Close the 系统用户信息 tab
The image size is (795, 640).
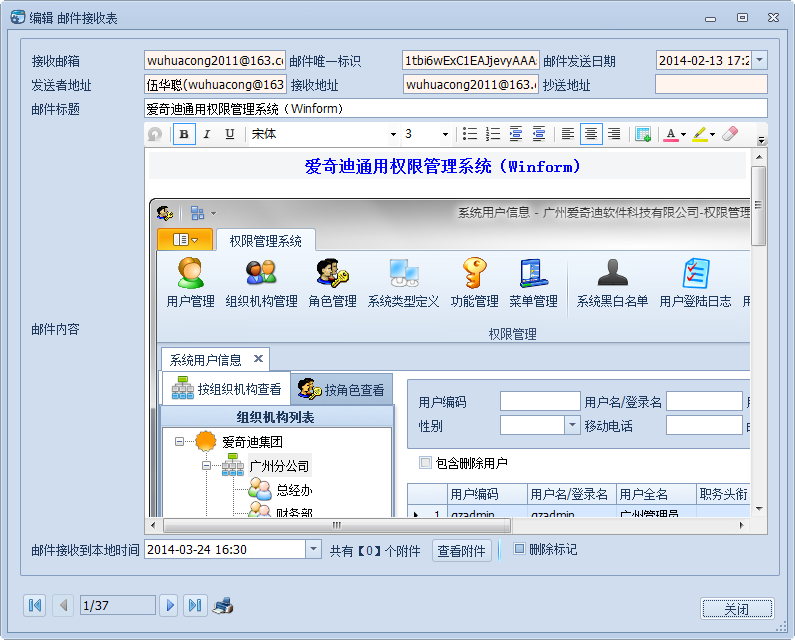[258, 359]
